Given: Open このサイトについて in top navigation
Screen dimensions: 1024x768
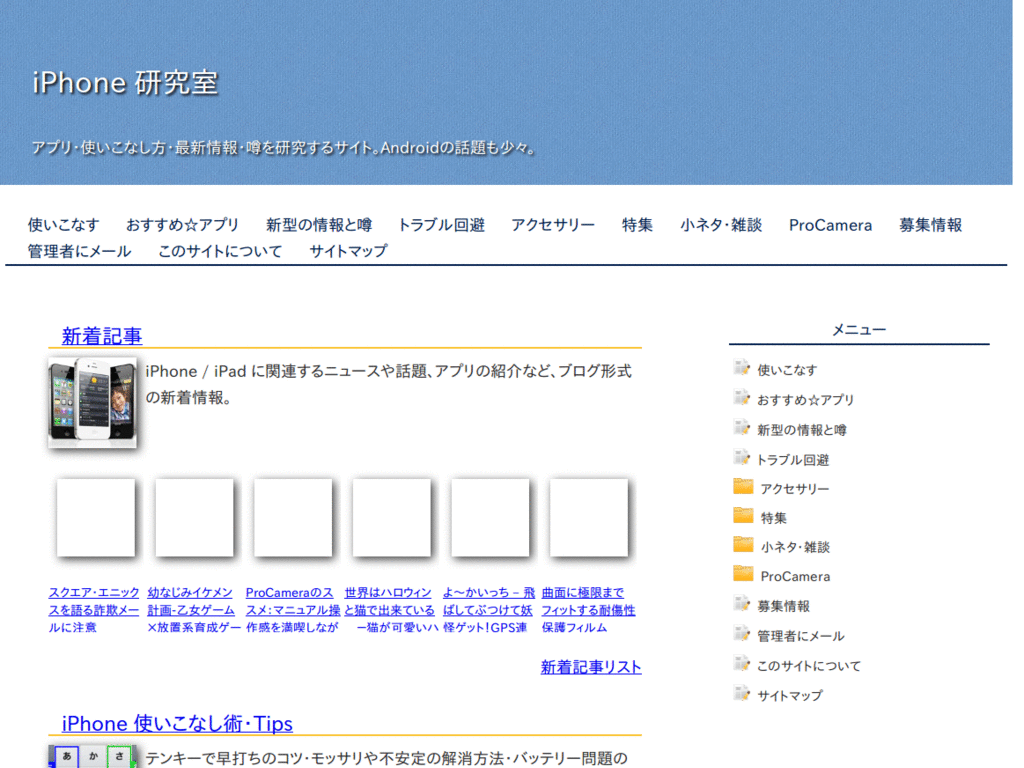Looking at the screenshot, I should (x=220, y=251).
